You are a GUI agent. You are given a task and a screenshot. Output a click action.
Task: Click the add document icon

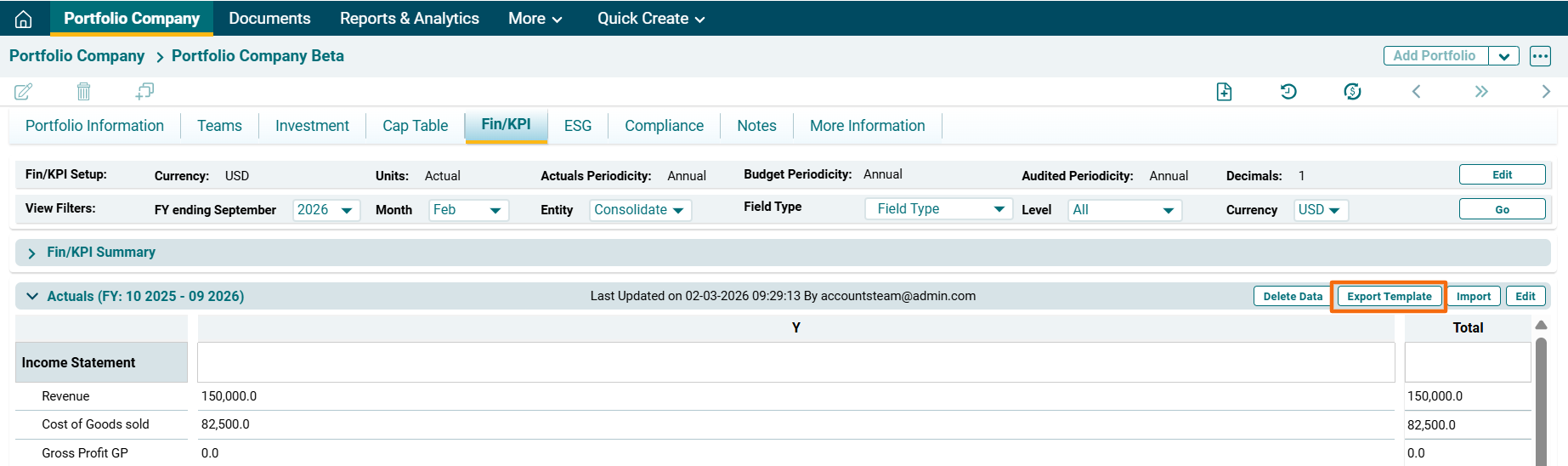pyautogui.click(x=1224, y=92)
